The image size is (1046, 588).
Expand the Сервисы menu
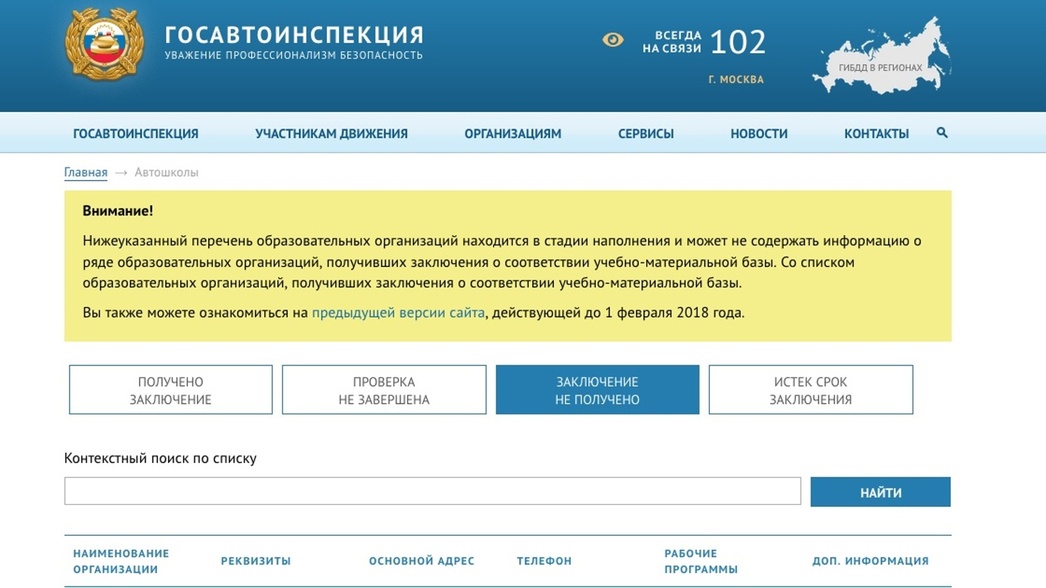pyautogui.click(x=646, y=134)
